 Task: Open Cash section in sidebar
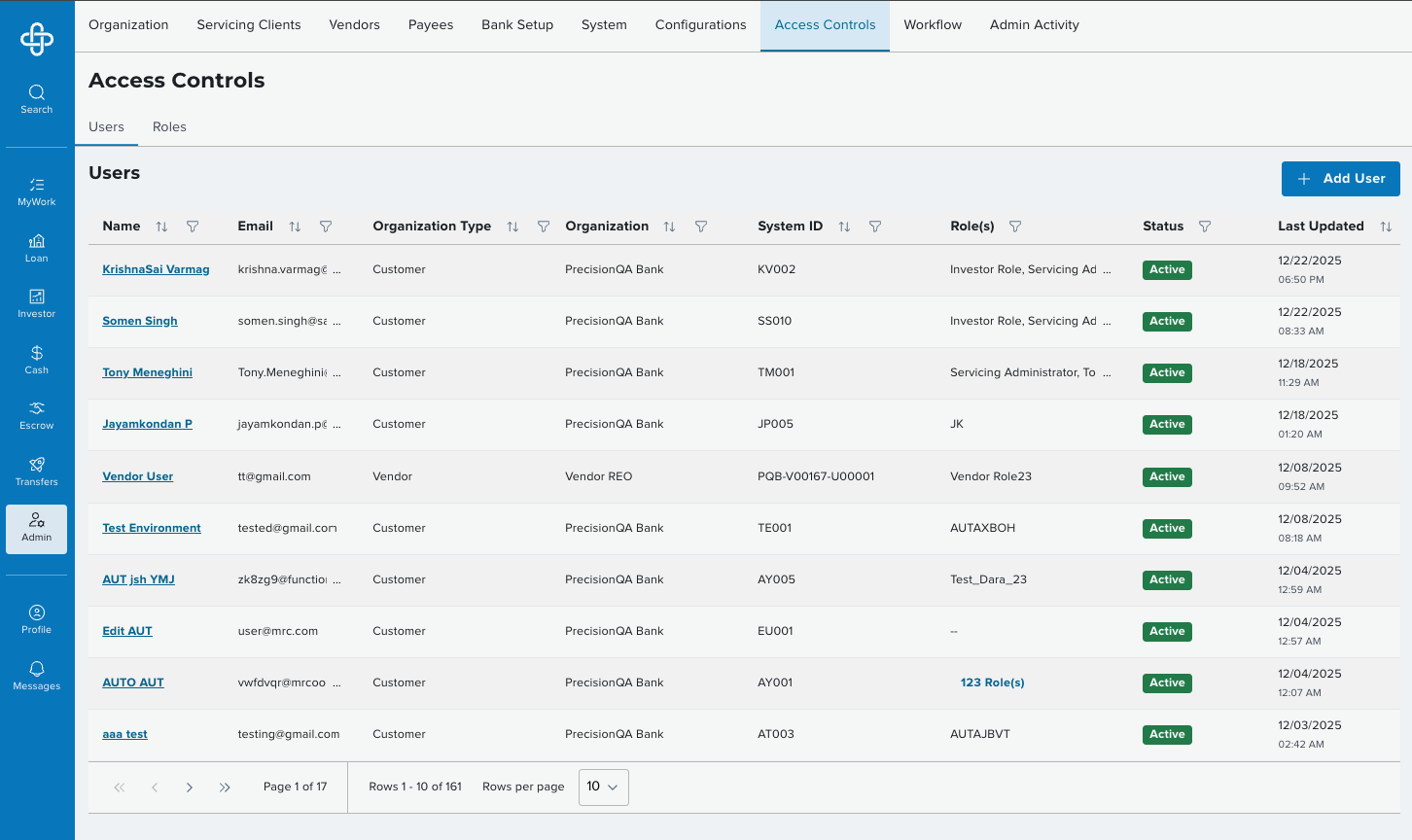37,360
